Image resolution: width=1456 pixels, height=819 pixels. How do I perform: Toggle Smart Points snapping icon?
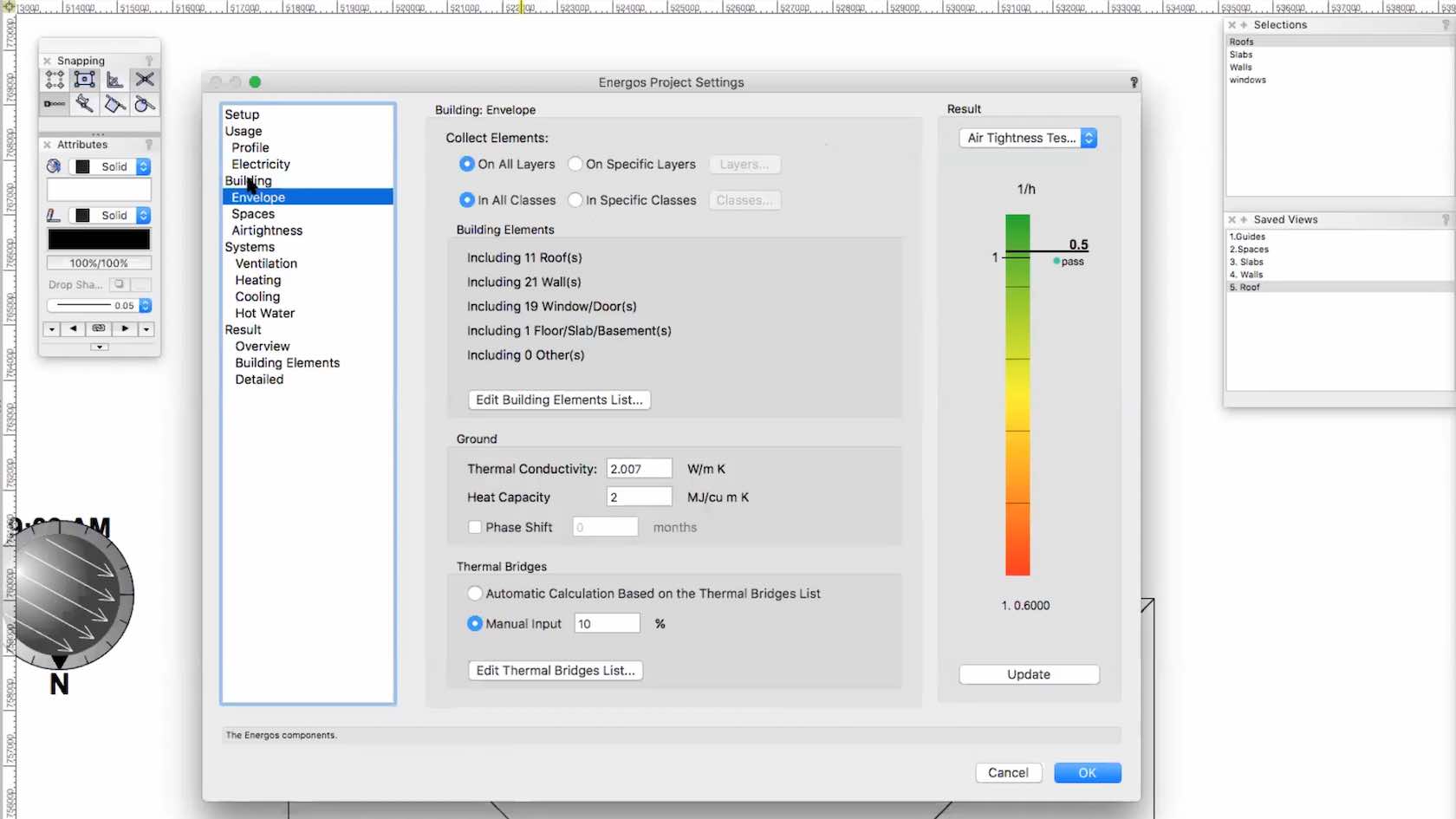pyautogui.click(x=84, y=104)
